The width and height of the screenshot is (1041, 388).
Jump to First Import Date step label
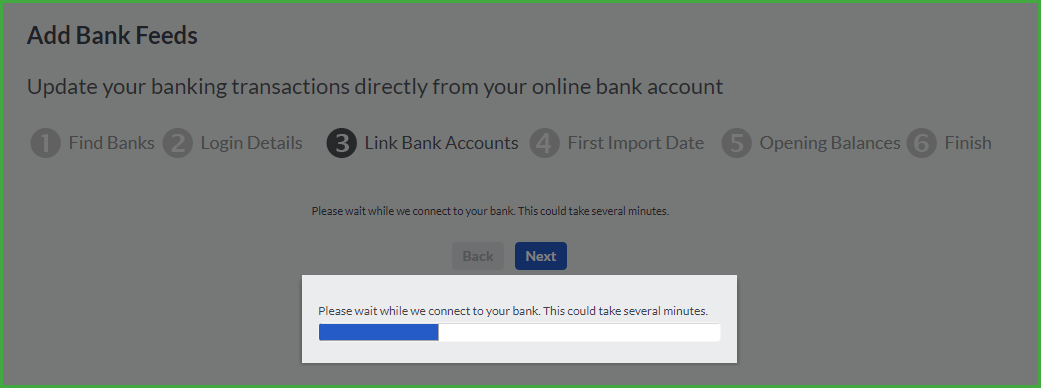[x=635, y=143]
